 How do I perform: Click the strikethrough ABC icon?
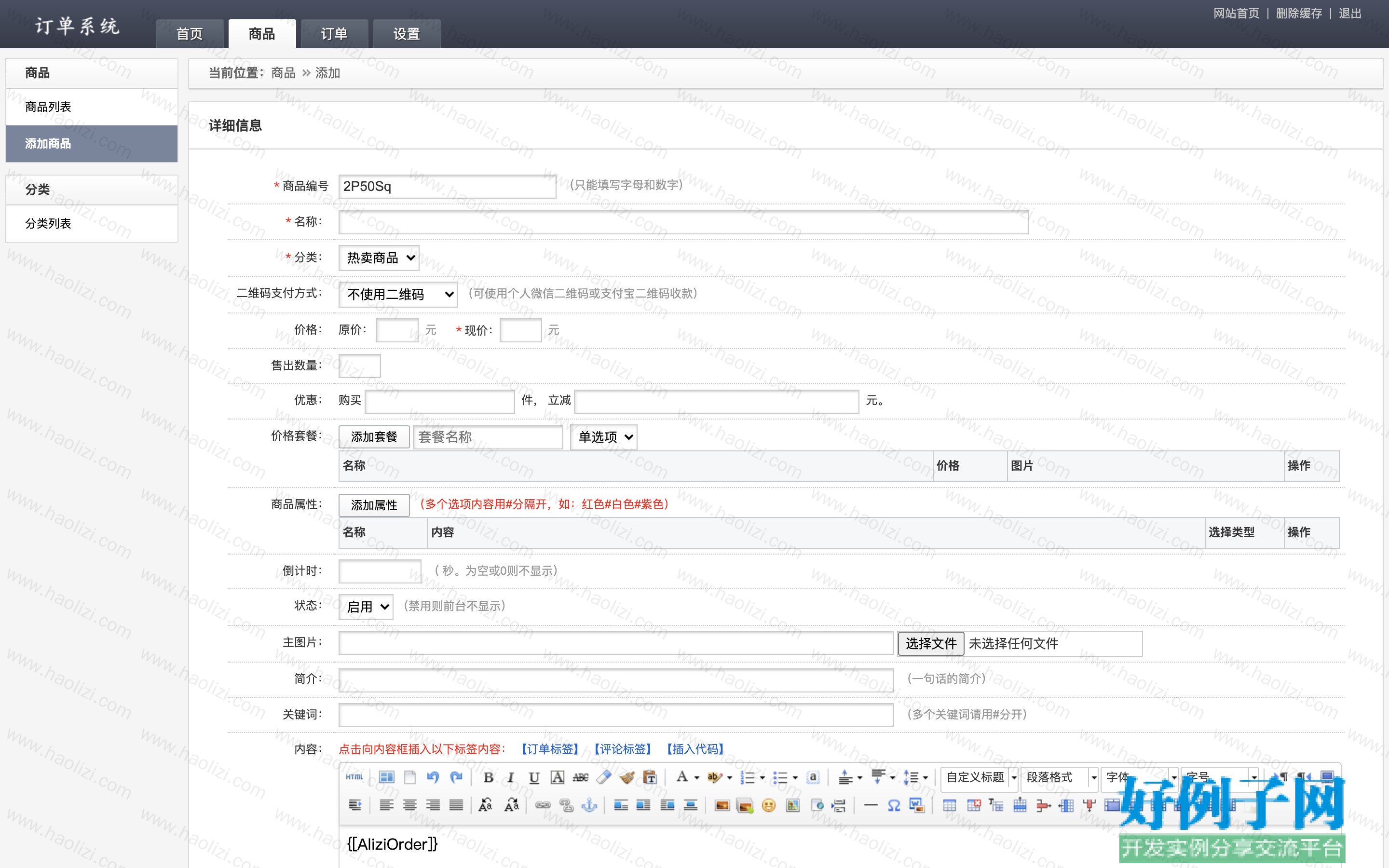point(580,777)
